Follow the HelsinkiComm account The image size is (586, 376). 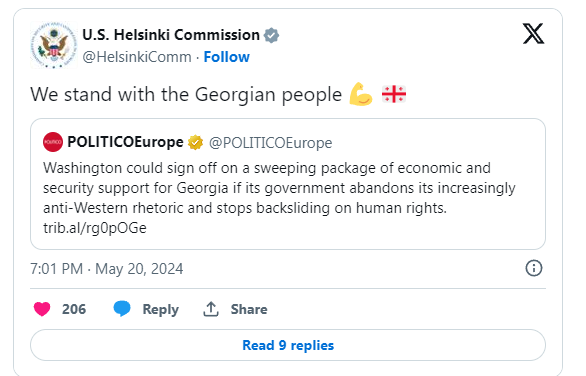point(226,57)
